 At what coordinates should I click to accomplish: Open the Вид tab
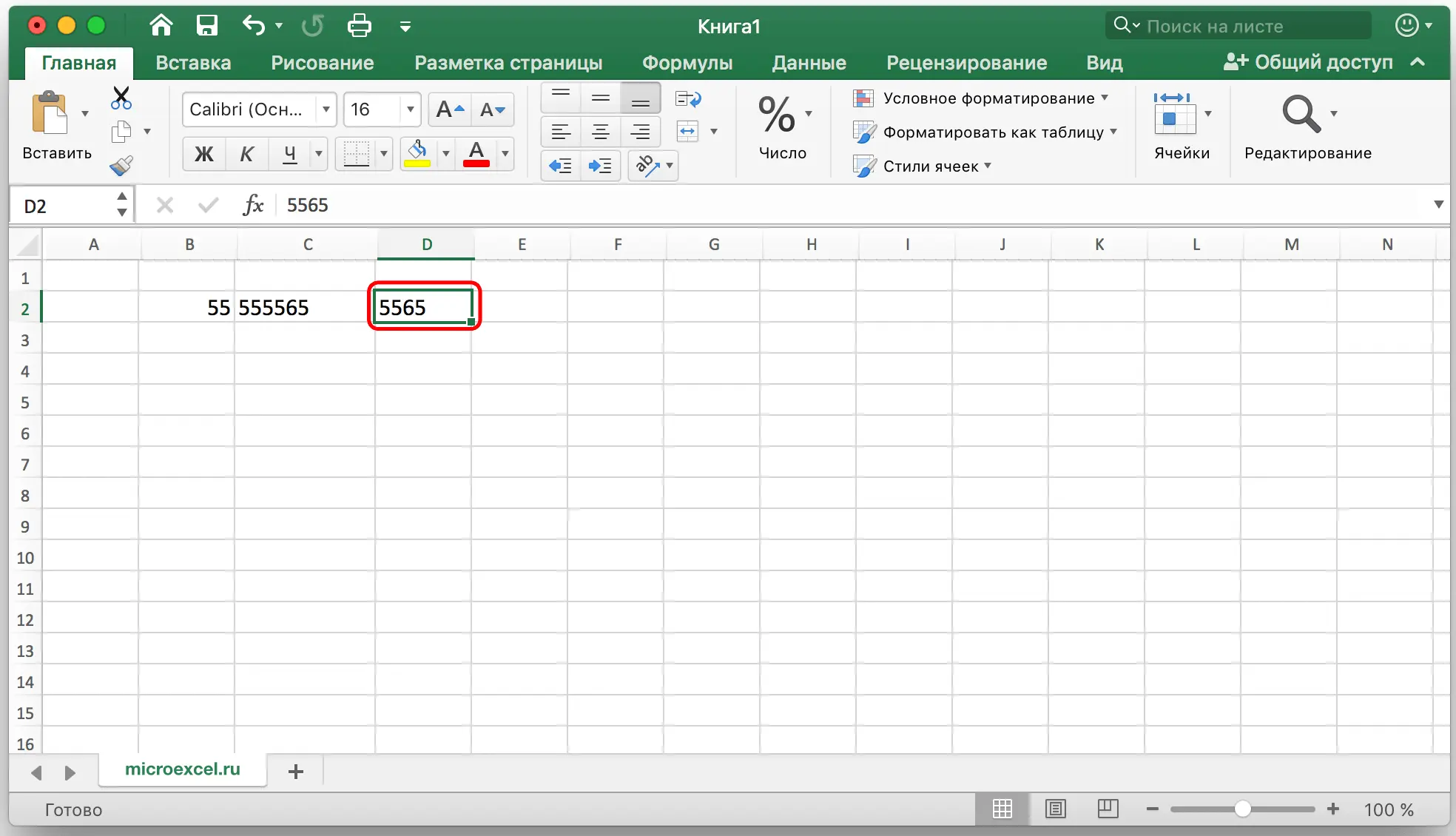point(1105,63)
